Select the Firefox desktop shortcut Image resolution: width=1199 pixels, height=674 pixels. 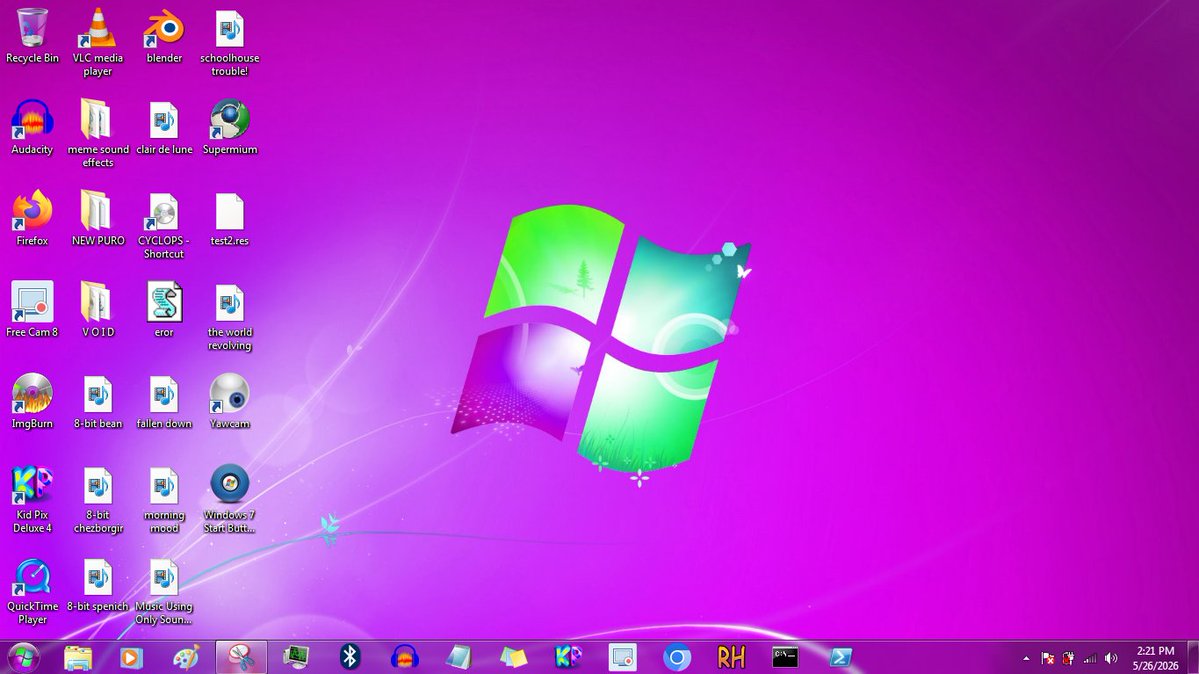tap(32, 218)
